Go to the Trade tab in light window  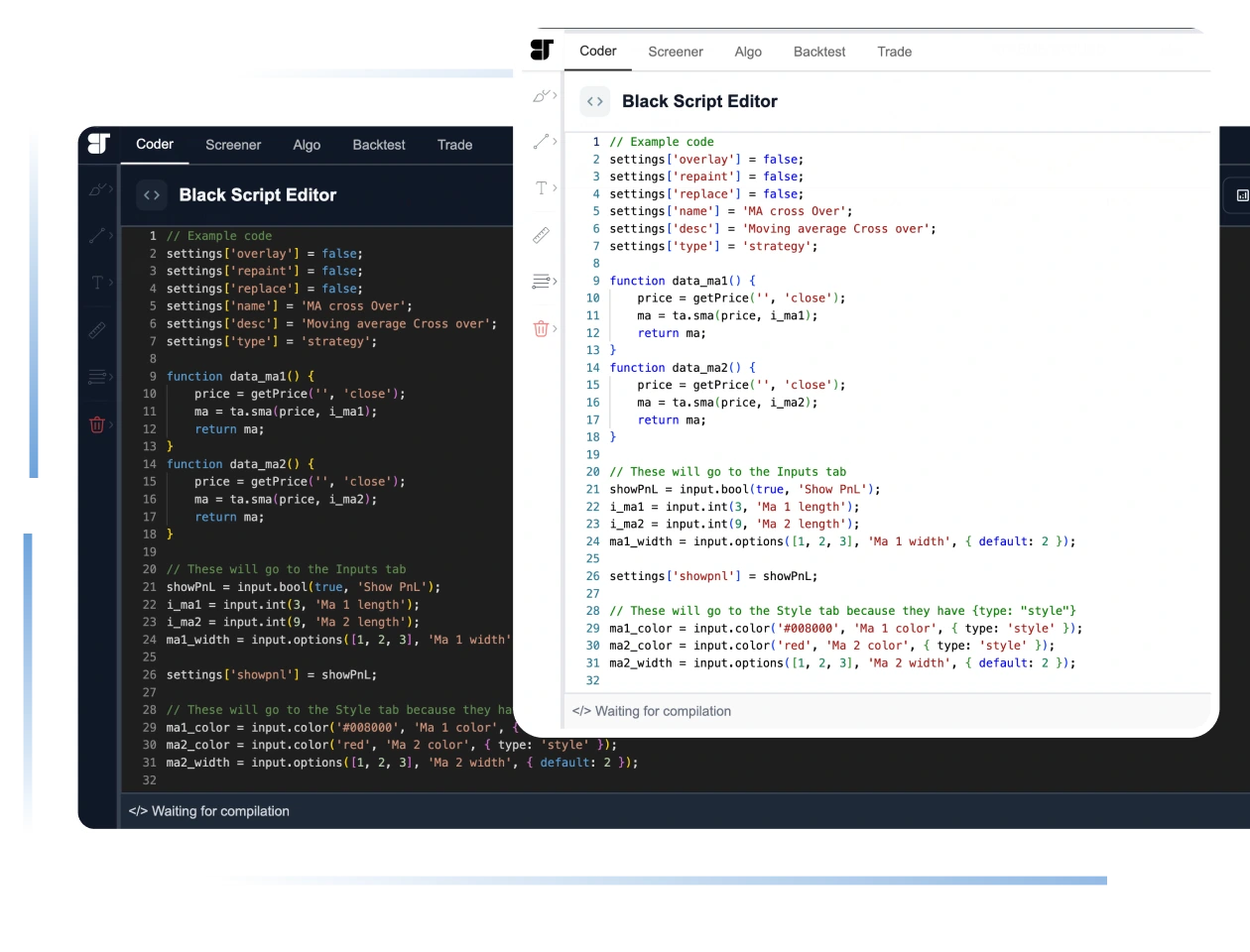coord(894,52)
